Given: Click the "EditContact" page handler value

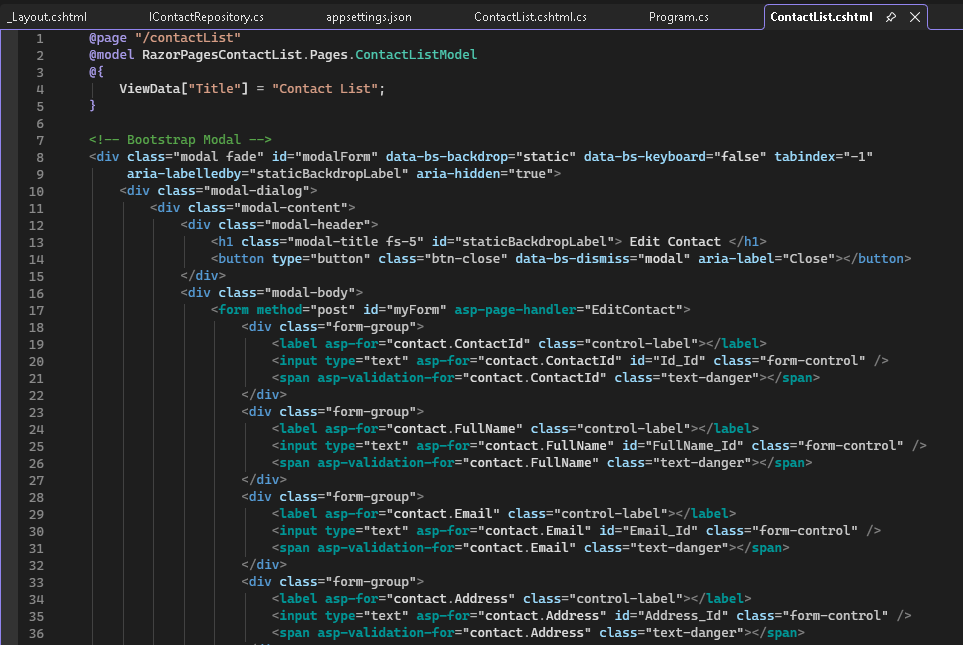Looking at the screenshot, I should [633, 310].
